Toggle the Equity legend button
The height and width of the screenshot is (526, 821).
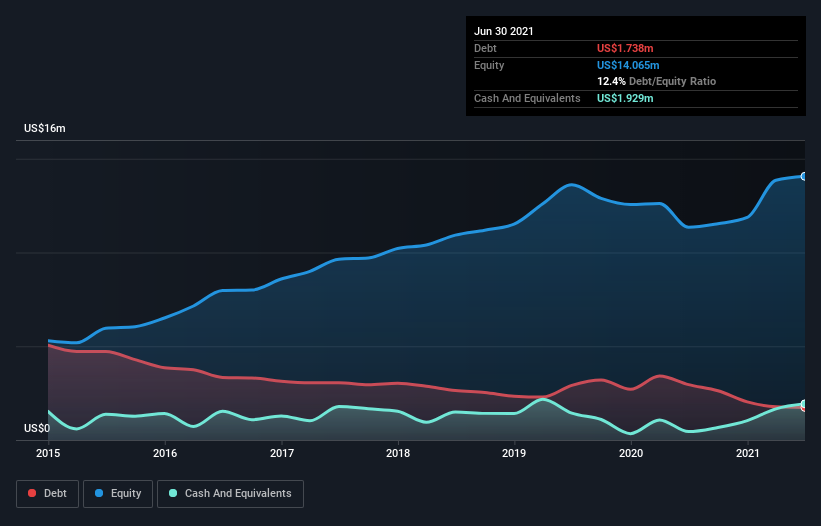click(x=118, y=494)
